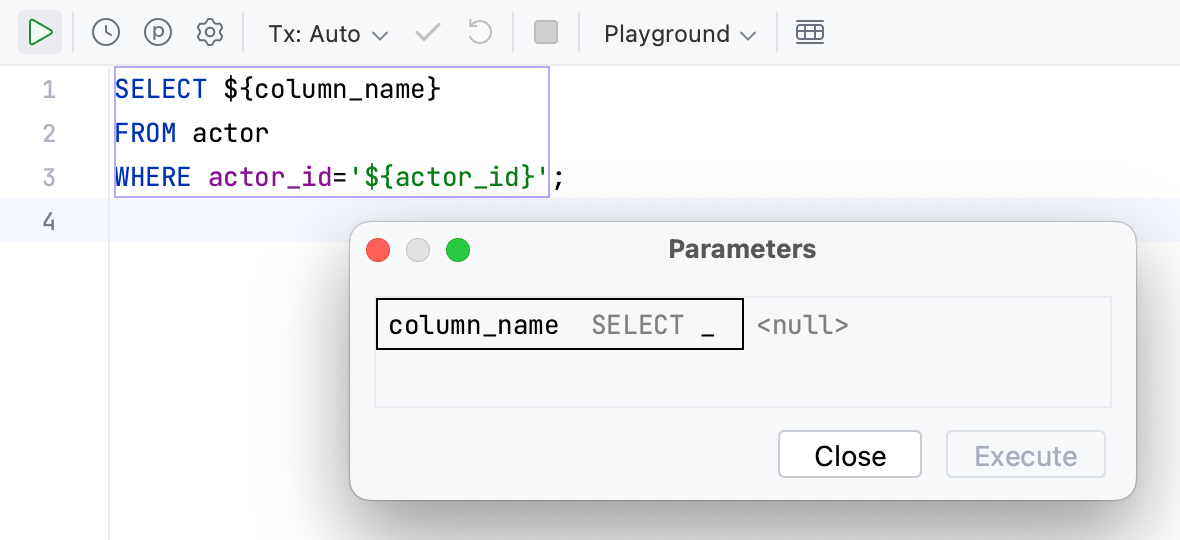Image resolution: width=1180 pixels, height=540 pixels.
Task: Click the Parameters dialog title bar
Action: [x=742, y=249]
